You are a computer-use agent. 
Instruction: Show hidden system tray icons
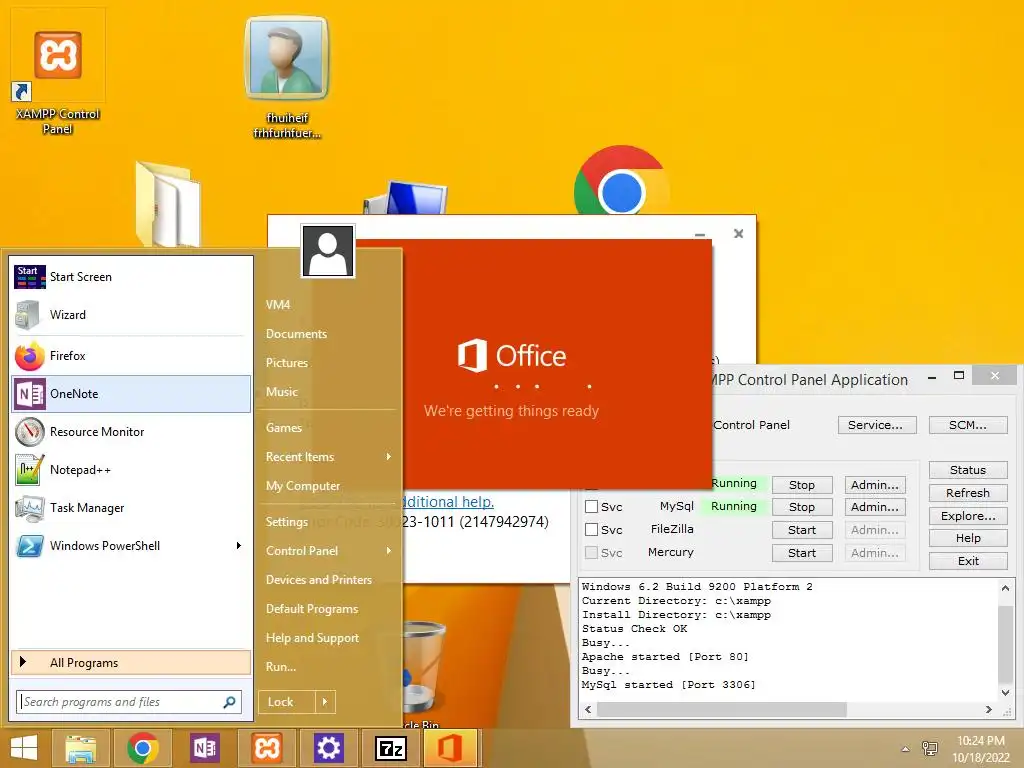point(905,749)
